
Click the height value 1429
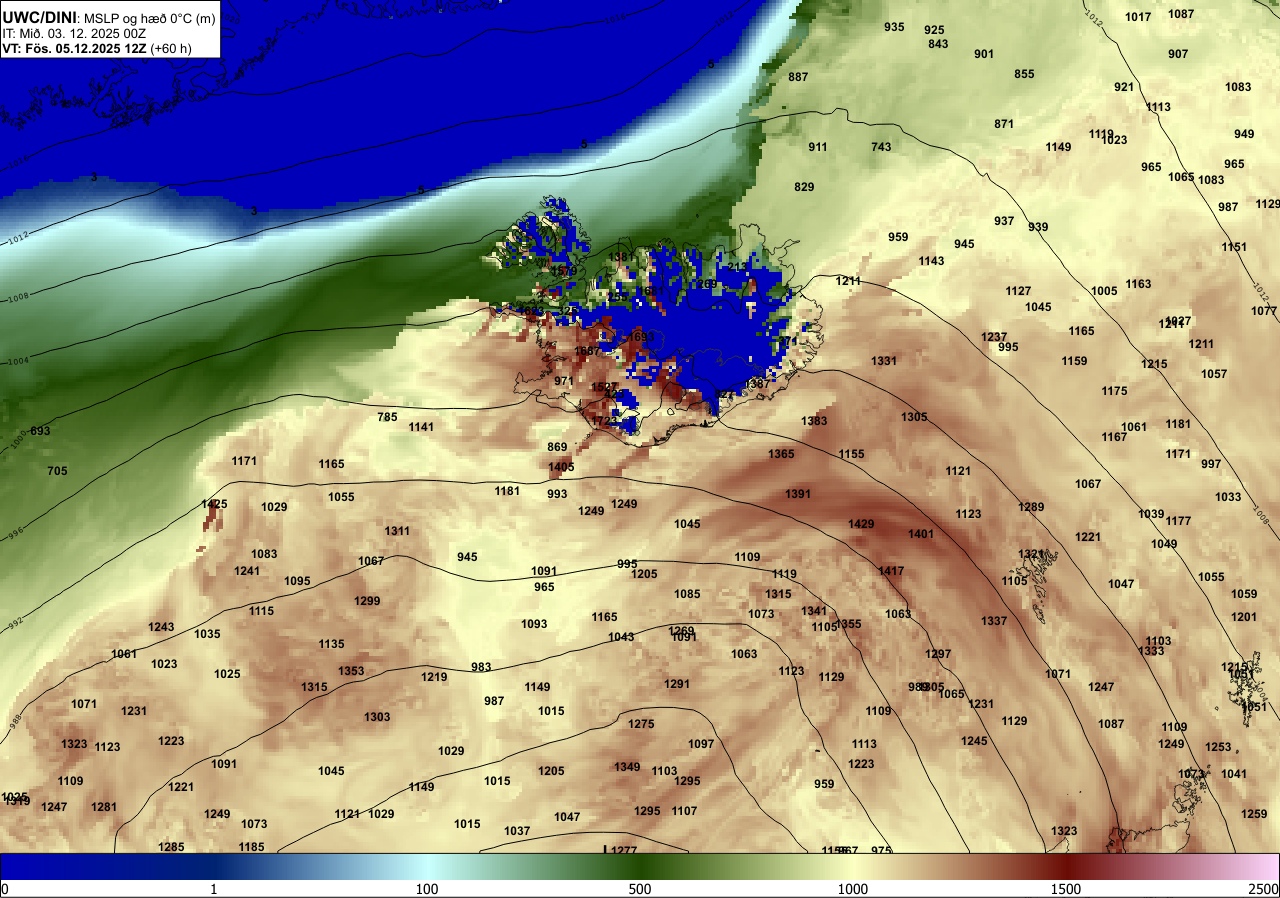click(x=861, y=524)
